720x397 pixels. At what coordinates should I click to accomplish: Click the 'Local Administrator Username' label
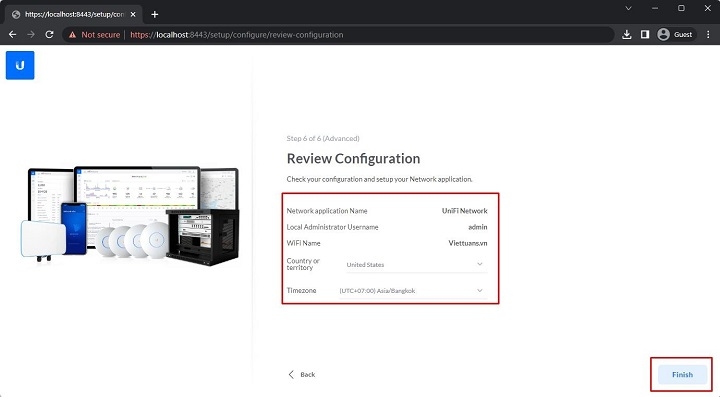(332, 227)
